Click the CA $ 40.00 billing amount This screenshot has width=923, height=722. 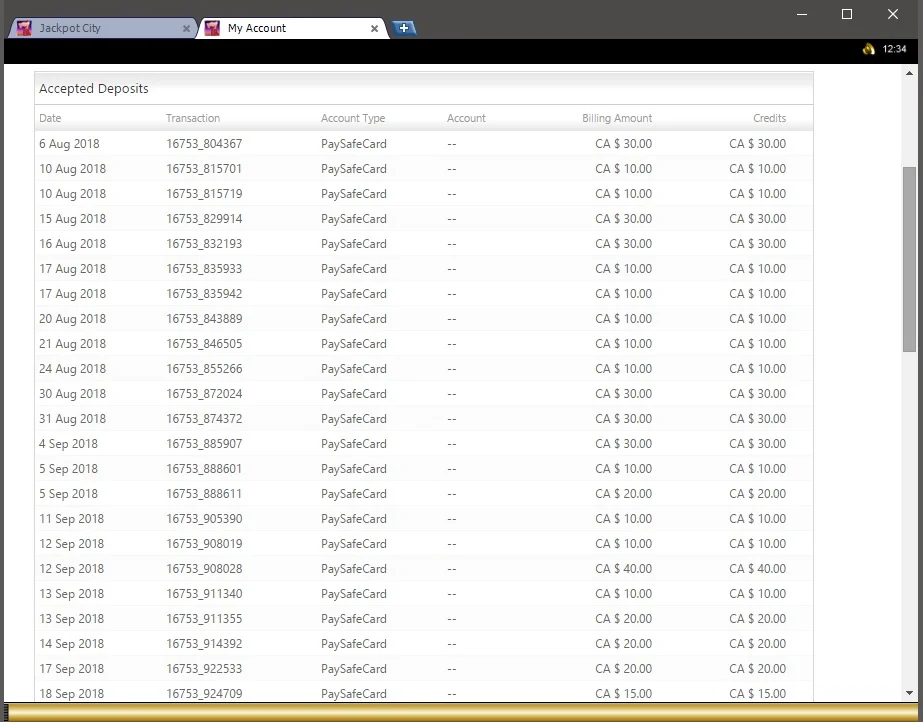click(x=623, y=569)
